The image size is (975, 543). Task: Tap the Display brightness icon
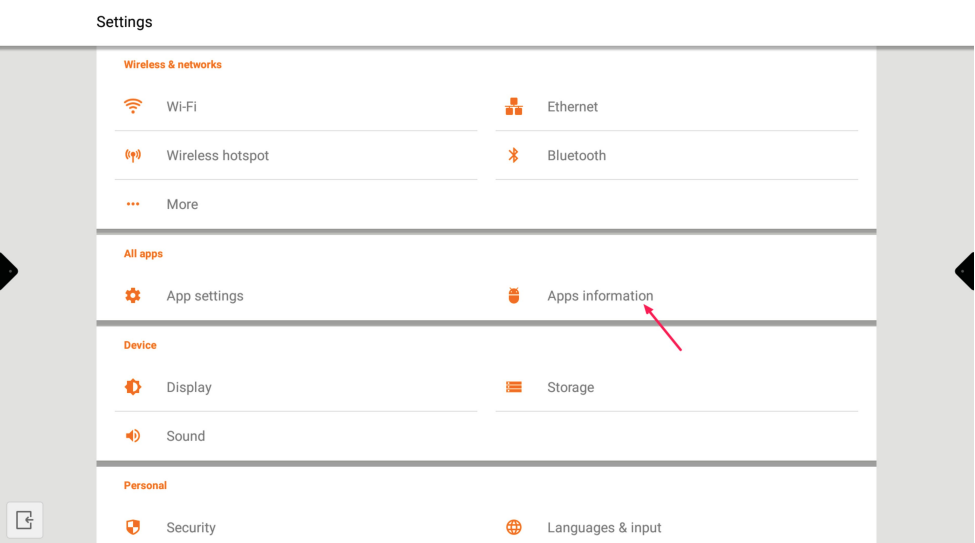click(x=133, y=387)
